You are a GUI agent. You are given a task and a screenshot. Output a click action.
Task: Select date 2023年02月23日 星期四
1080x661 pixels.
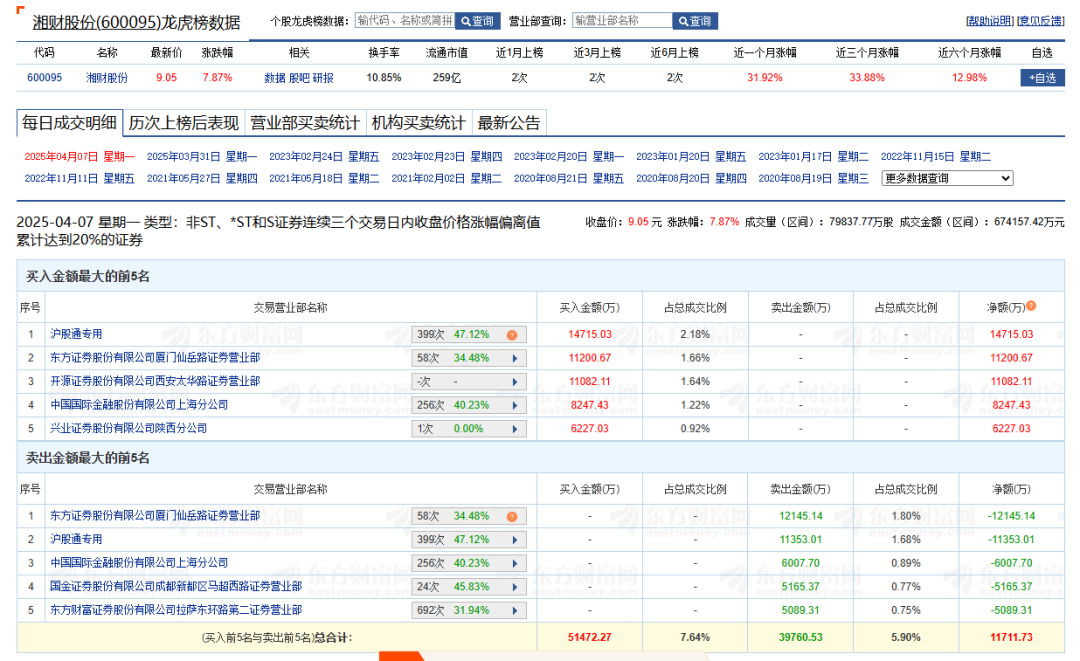[446, 157]
